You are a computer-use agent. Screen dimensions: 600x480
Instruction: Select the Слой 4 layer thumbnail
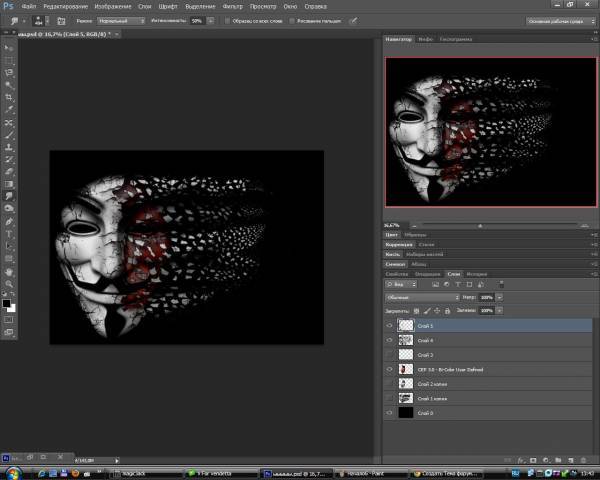tap(405, 340)
